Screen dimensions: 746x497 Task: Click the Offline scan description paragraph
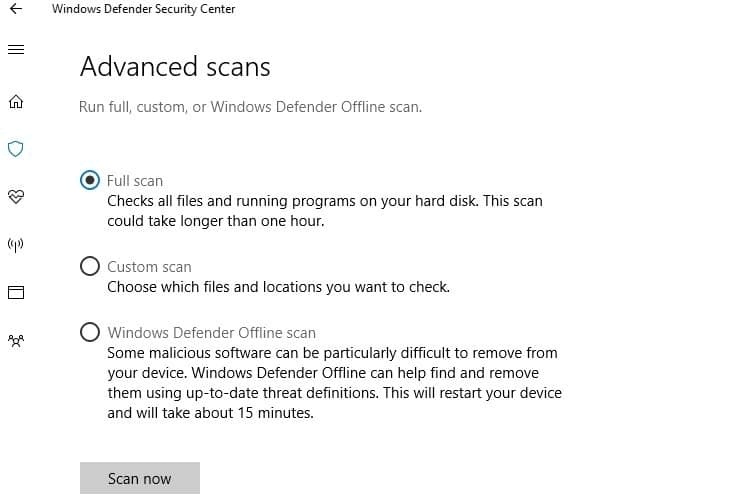coord(334,382)
